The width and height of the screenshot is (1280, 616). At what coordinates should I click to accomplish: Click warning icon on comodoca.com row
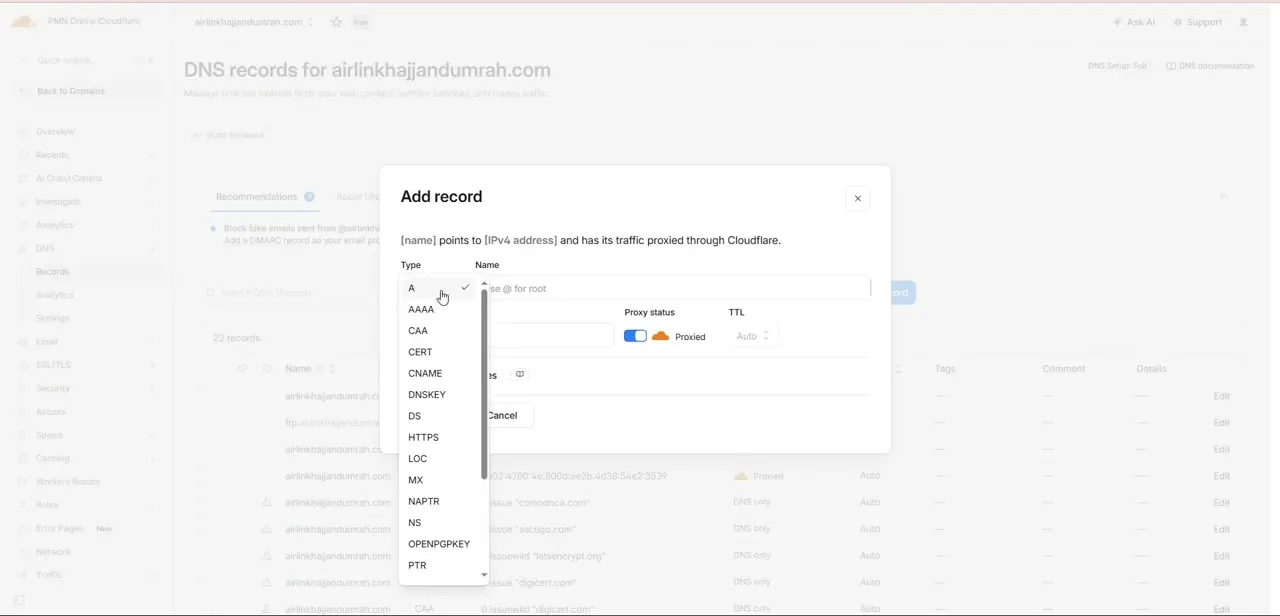tap(267, 502)
